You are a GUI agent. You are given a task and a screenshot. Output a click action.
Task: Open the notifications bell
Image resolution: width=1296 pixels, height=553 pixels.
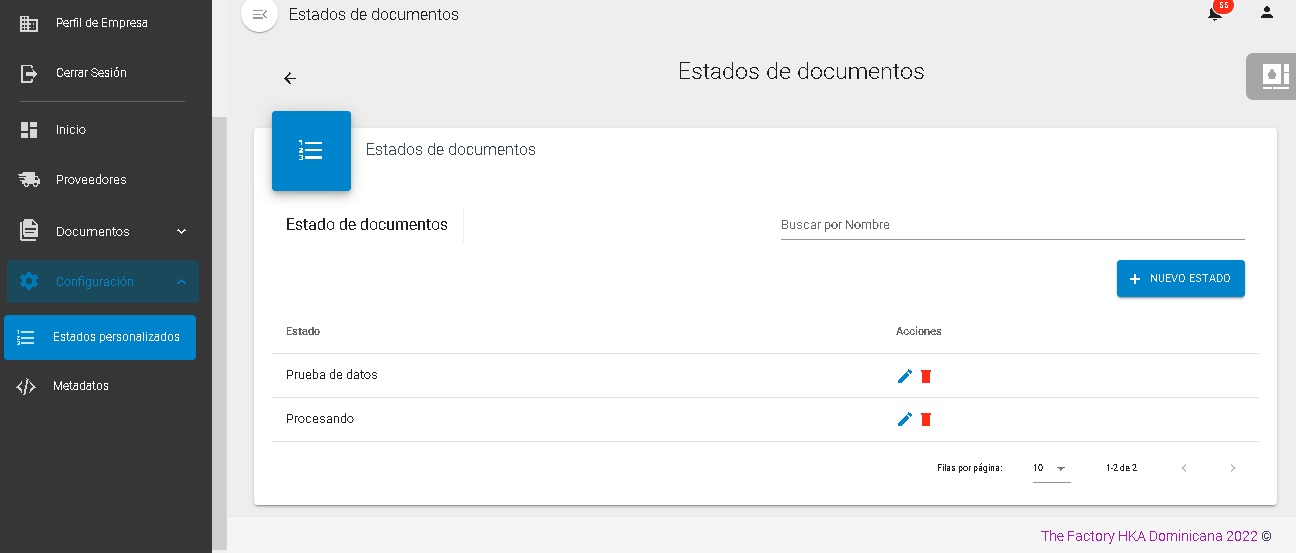pos(1215,13)
